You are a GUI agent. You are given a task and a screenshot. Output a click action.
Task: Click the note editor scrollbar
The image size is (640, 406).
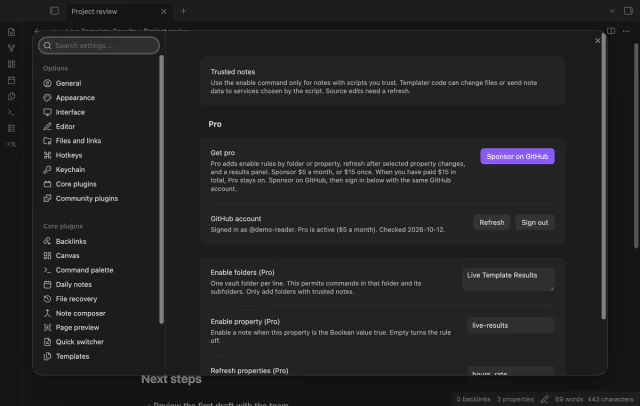tap(636, 145)
